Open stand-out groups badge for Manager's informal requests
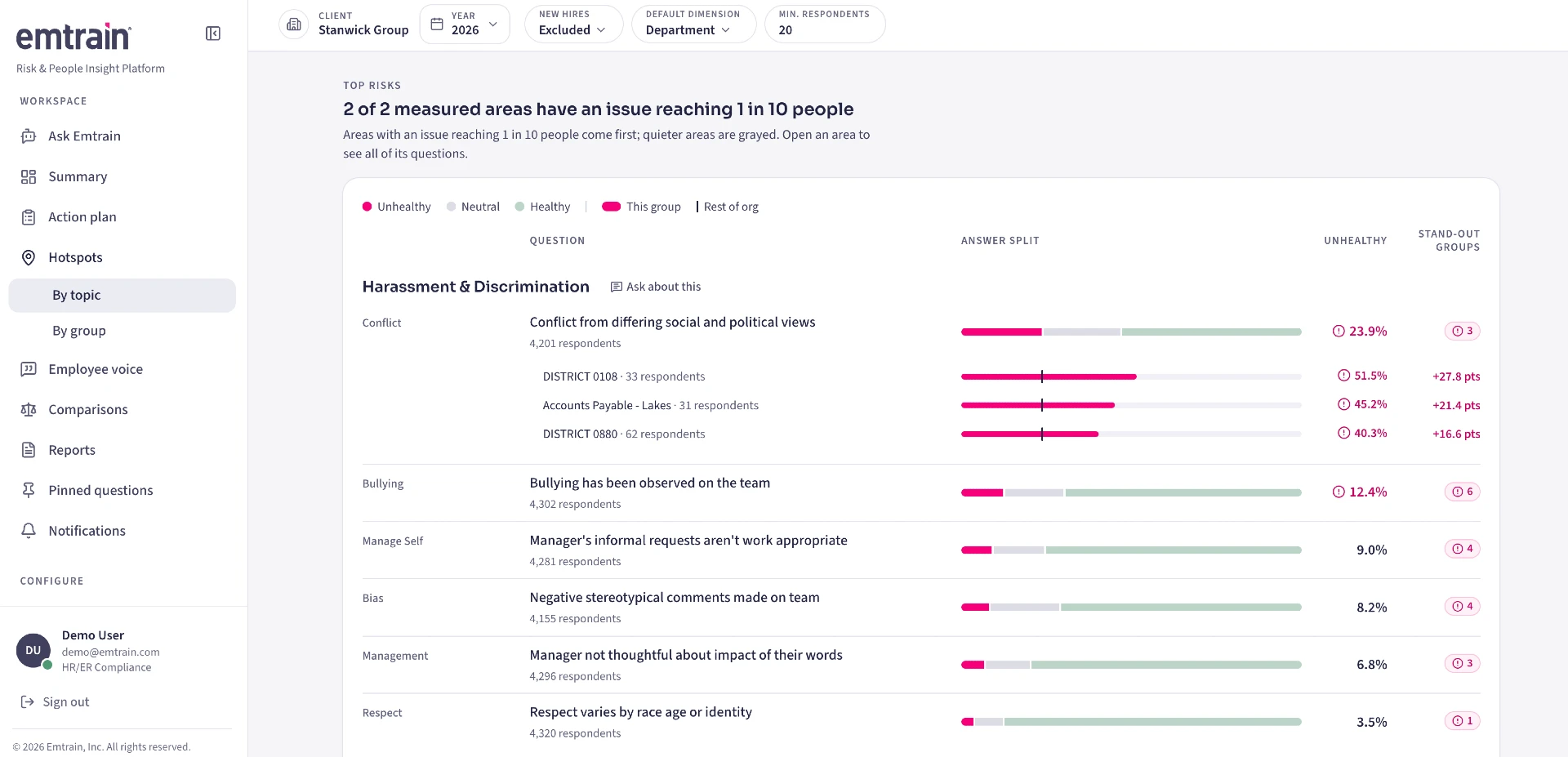1568x757 pixels. [1462, 549]
